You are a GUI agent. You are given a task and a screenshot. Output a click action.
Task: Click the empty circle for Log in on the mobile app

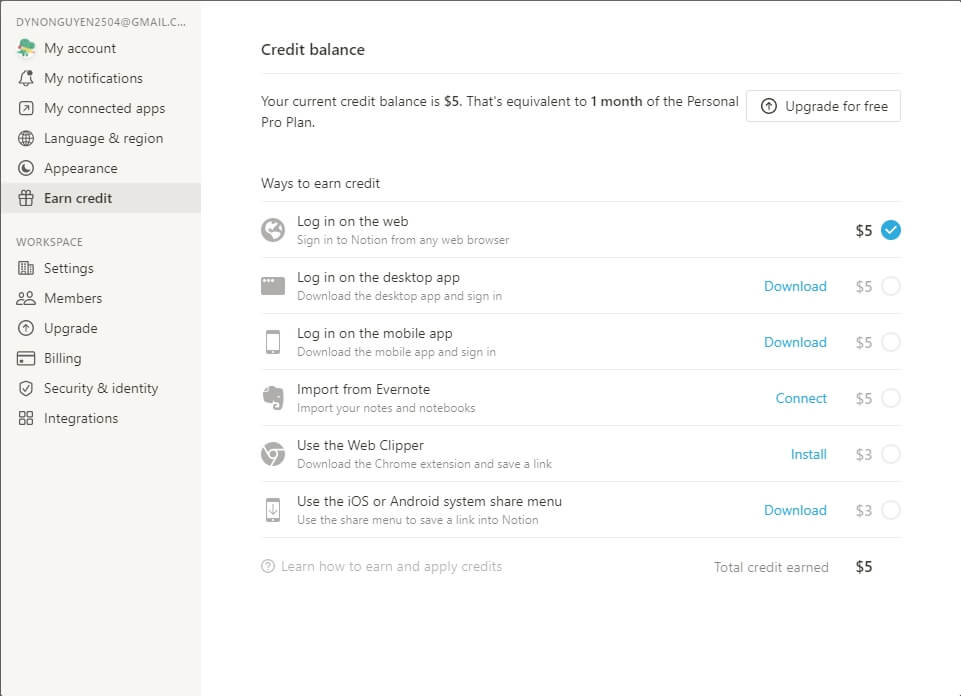pyautogui.click(x=891, y=342)
